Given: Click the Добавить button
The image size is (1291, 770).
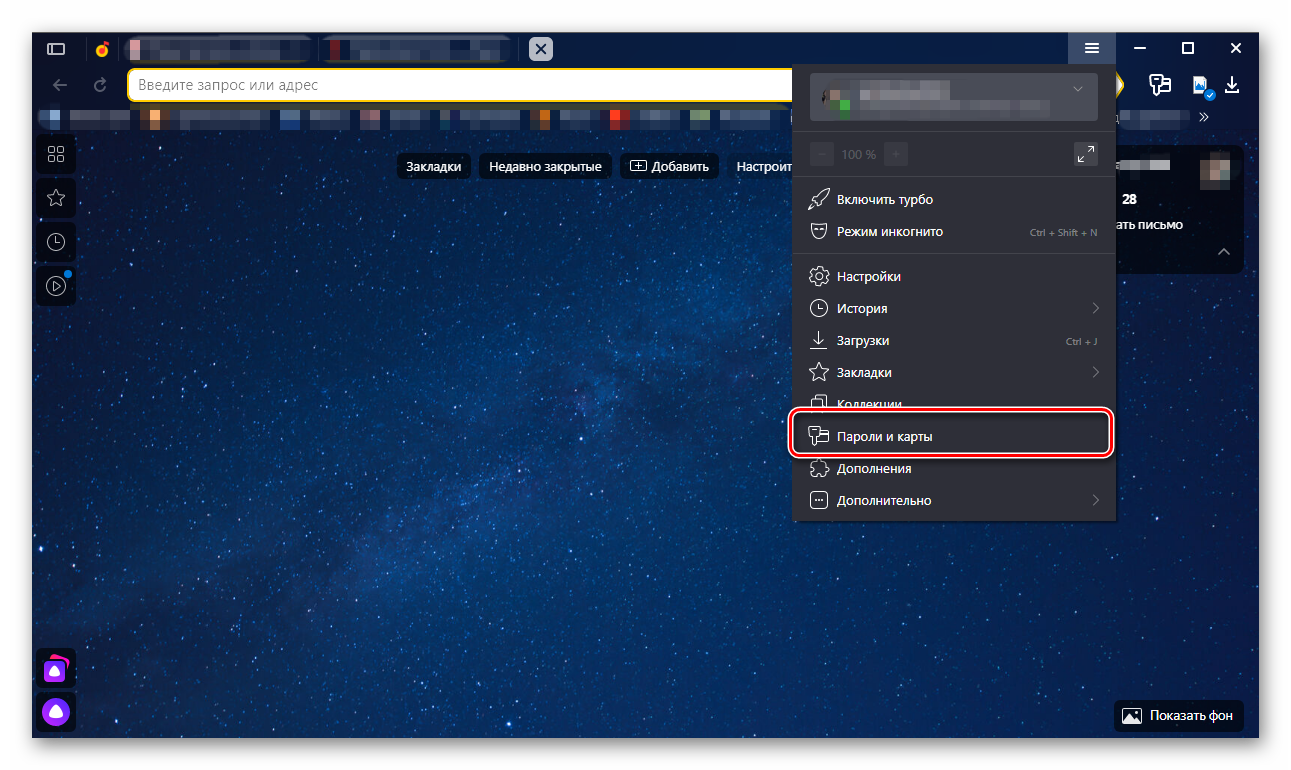Looking at the screenshot, I should tap(669, 166).
